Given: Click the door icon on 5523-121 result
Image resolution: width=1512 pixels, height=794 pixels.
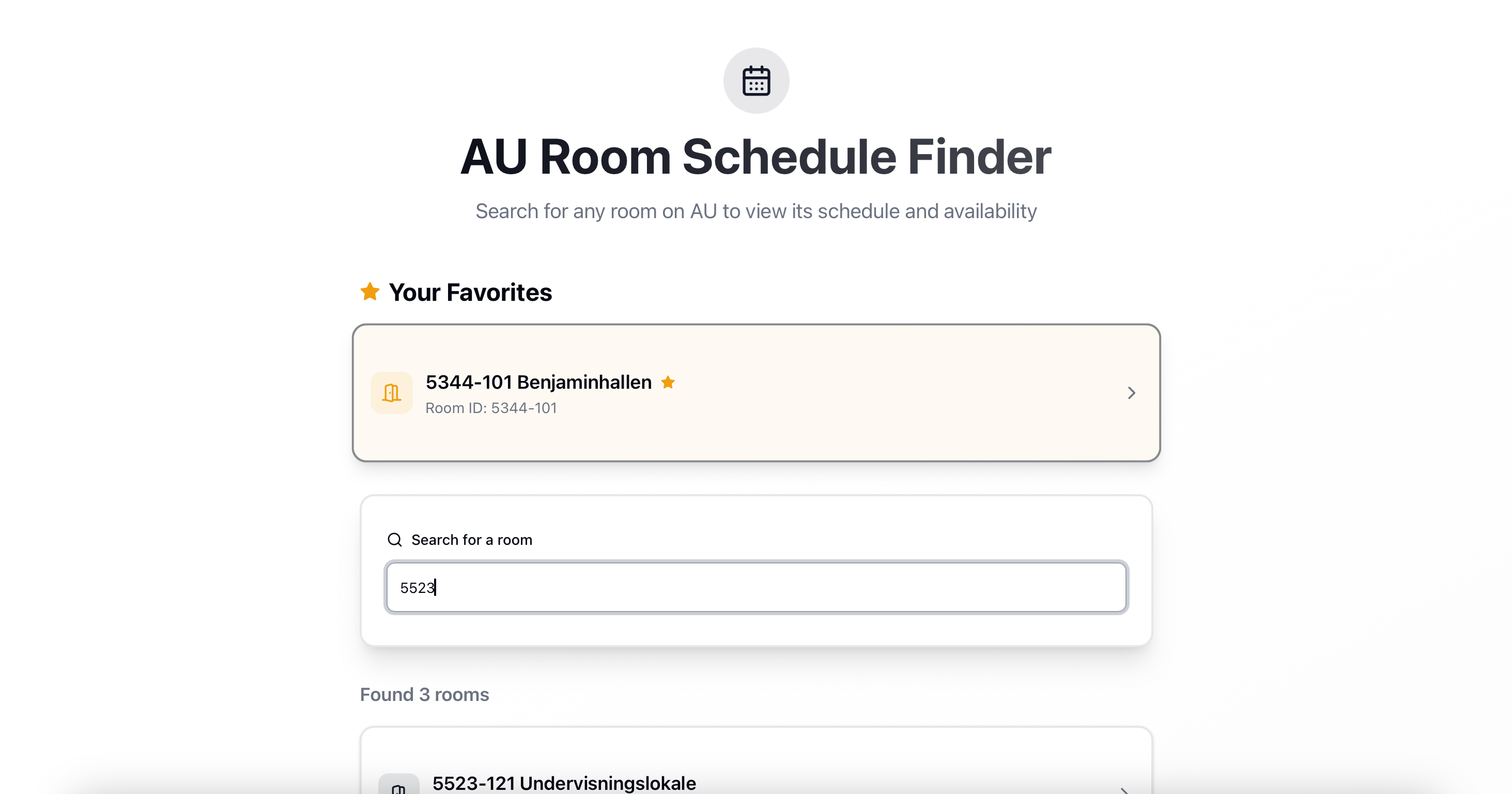Looking at the screenshot, I should click(398, 787).
